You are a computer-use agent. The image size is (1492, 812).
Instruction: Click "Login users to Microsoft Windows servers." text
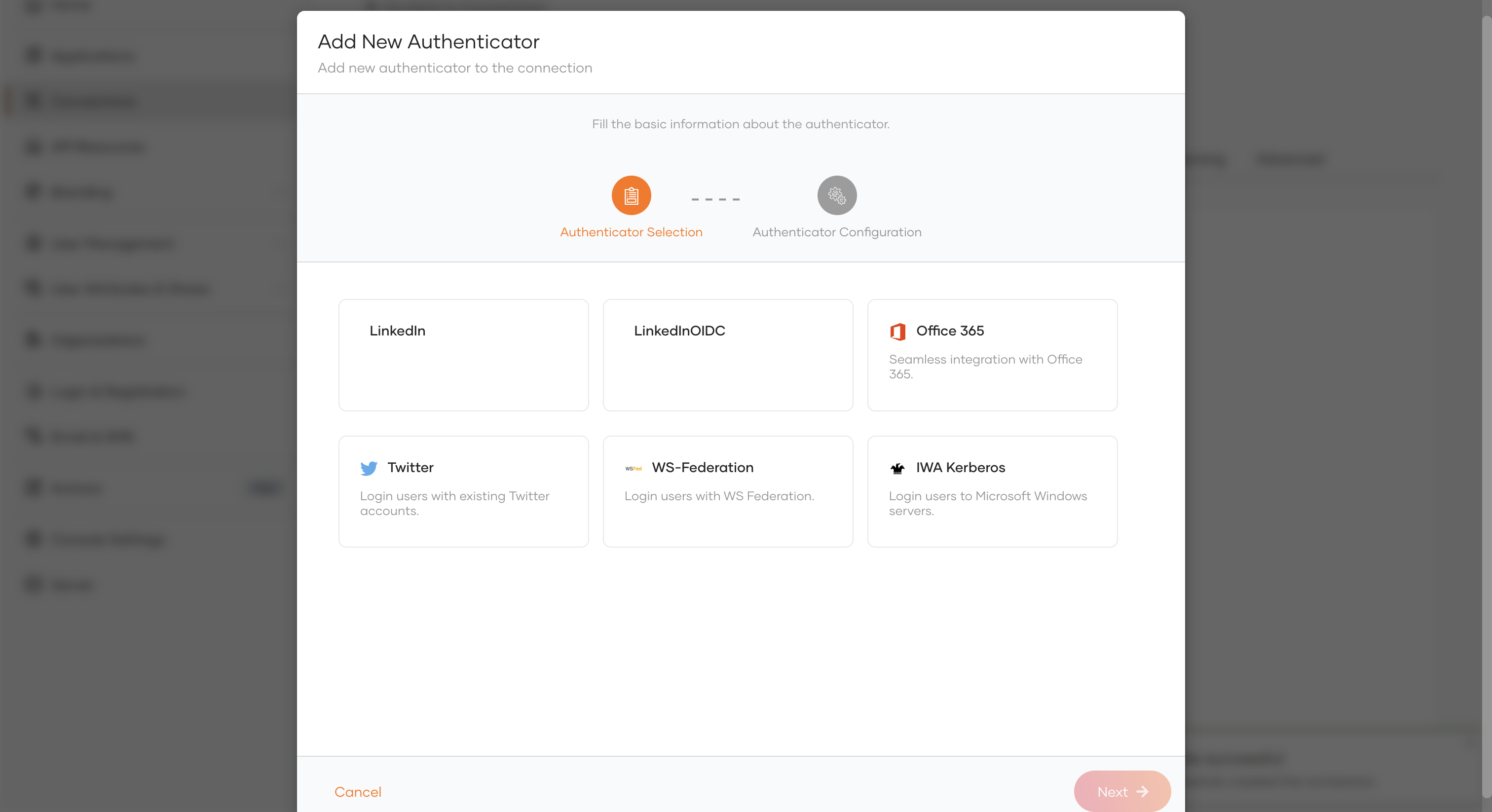pyautogui.click(x=988, y=503)
